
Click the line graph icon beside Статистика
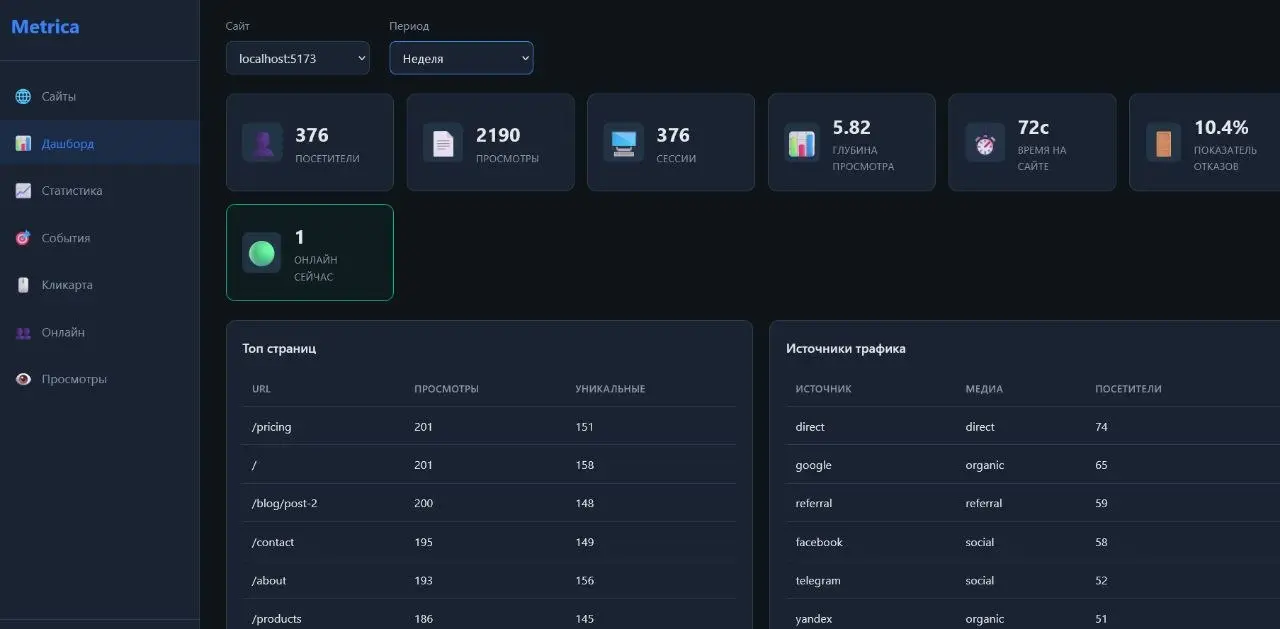click(x=23, y=191)
